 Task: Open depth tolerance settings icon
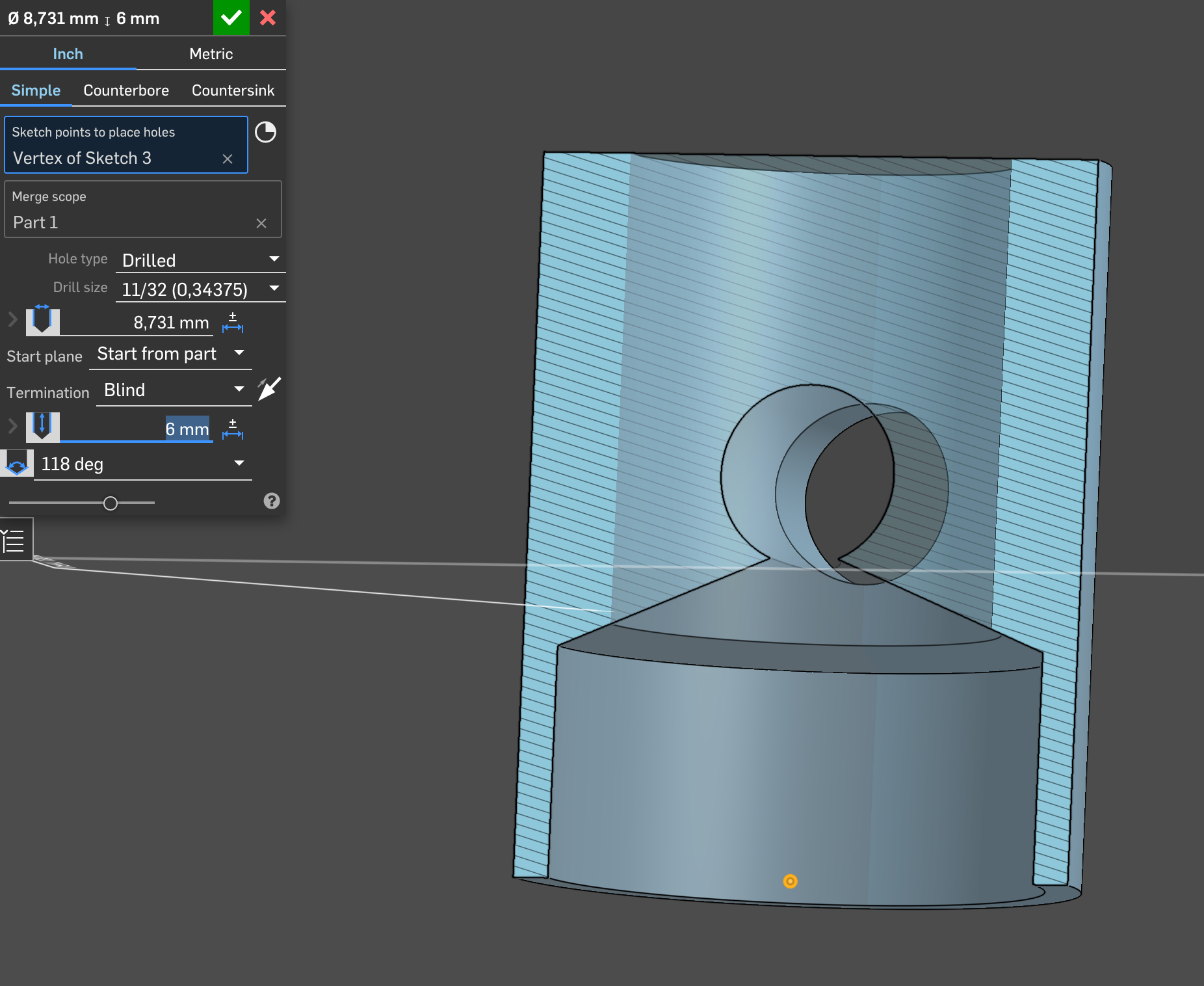click(233, 429)
